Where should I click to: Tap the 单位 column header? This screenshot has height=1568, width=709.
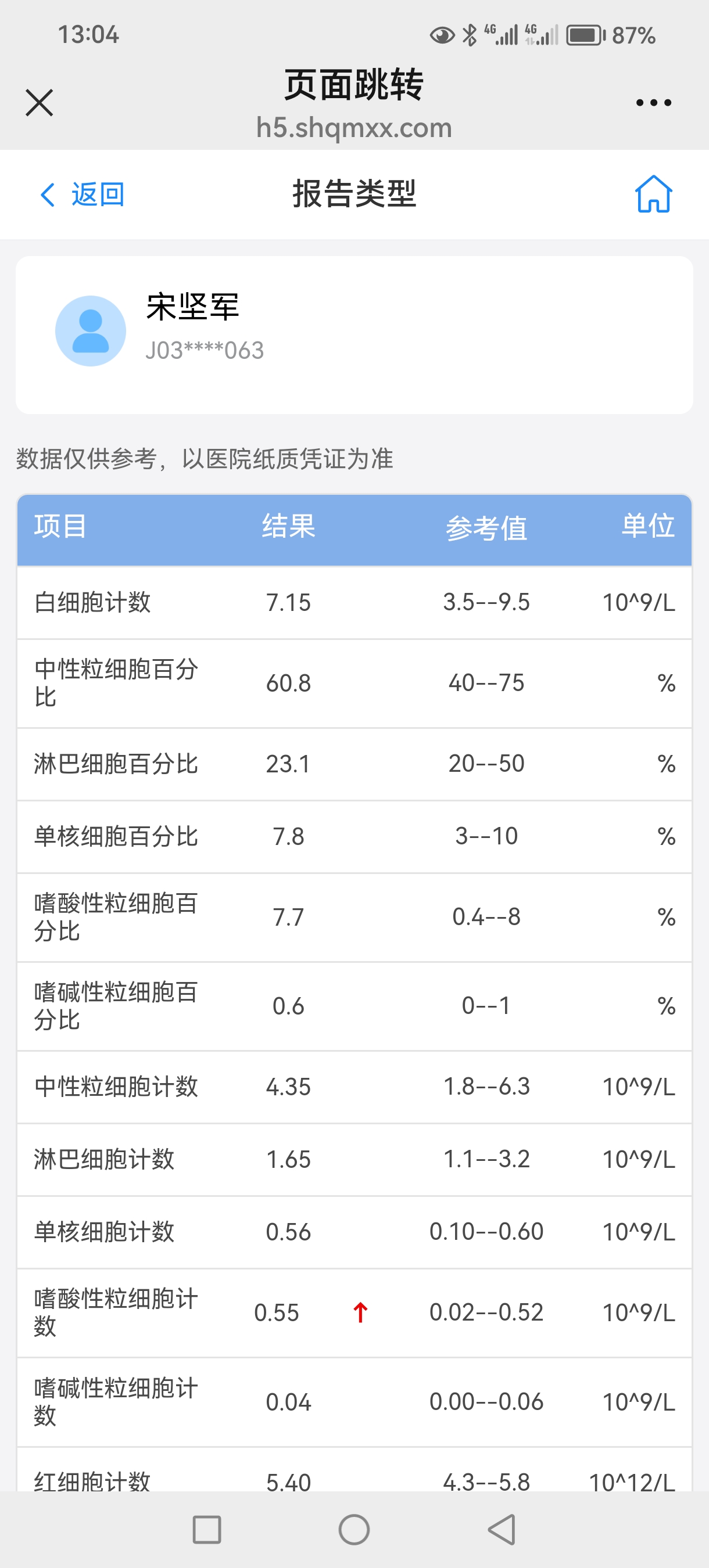coord(647,526)
